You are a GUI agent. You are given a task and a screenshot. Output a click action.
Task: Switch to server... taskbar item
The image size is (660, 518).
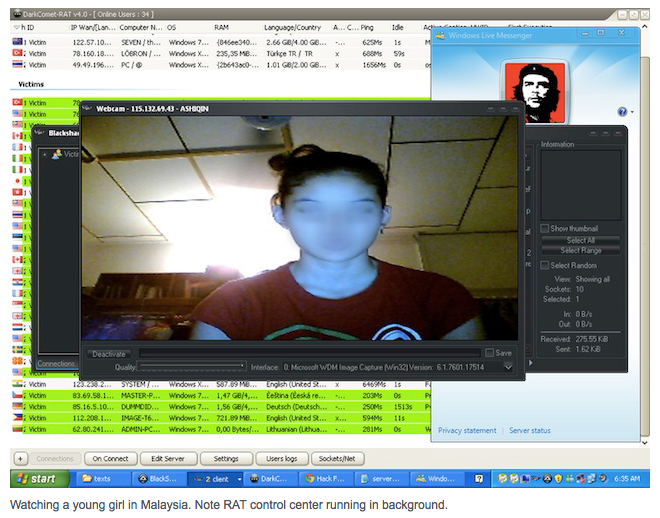tap(381, 478)
